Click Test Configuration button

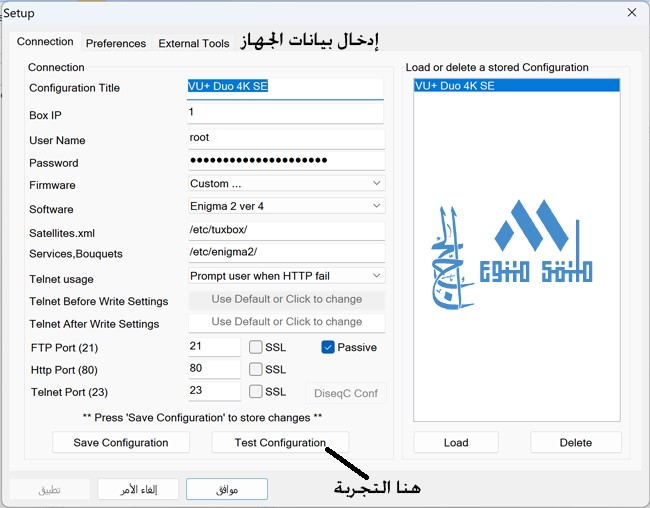coord(280,442)
